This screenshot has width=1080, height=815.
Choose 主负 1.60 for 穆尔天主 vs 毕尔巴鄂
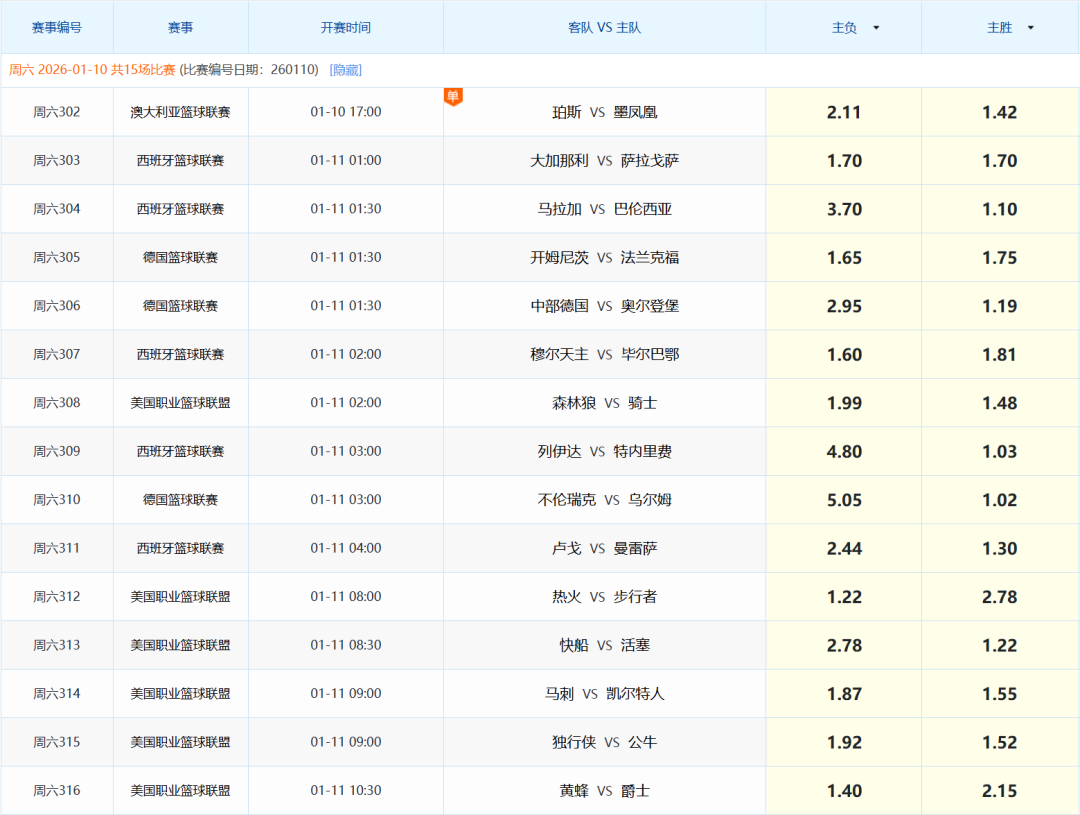(x=844, y=354)
